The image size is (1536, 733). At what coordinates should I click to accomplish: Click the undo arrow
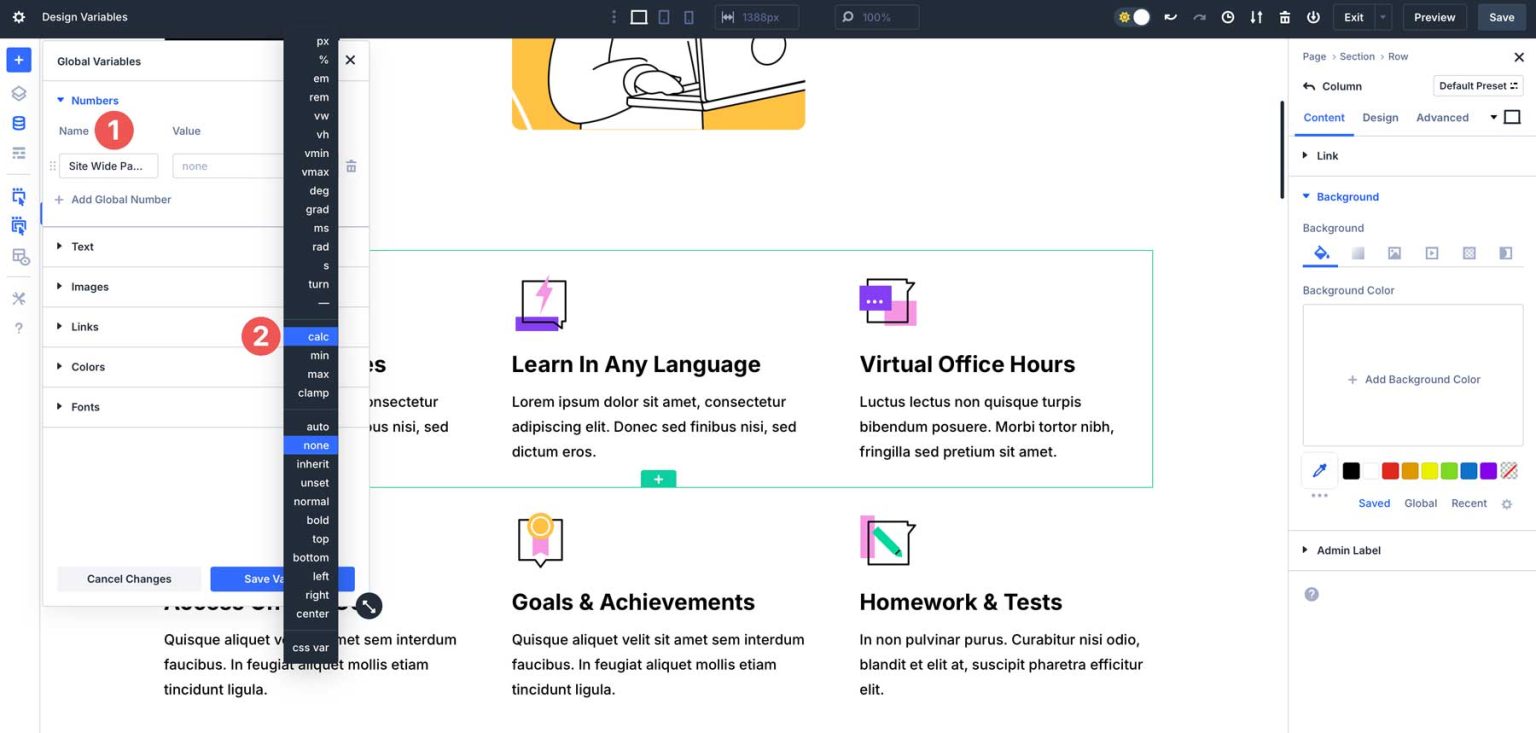(1170, 17)
